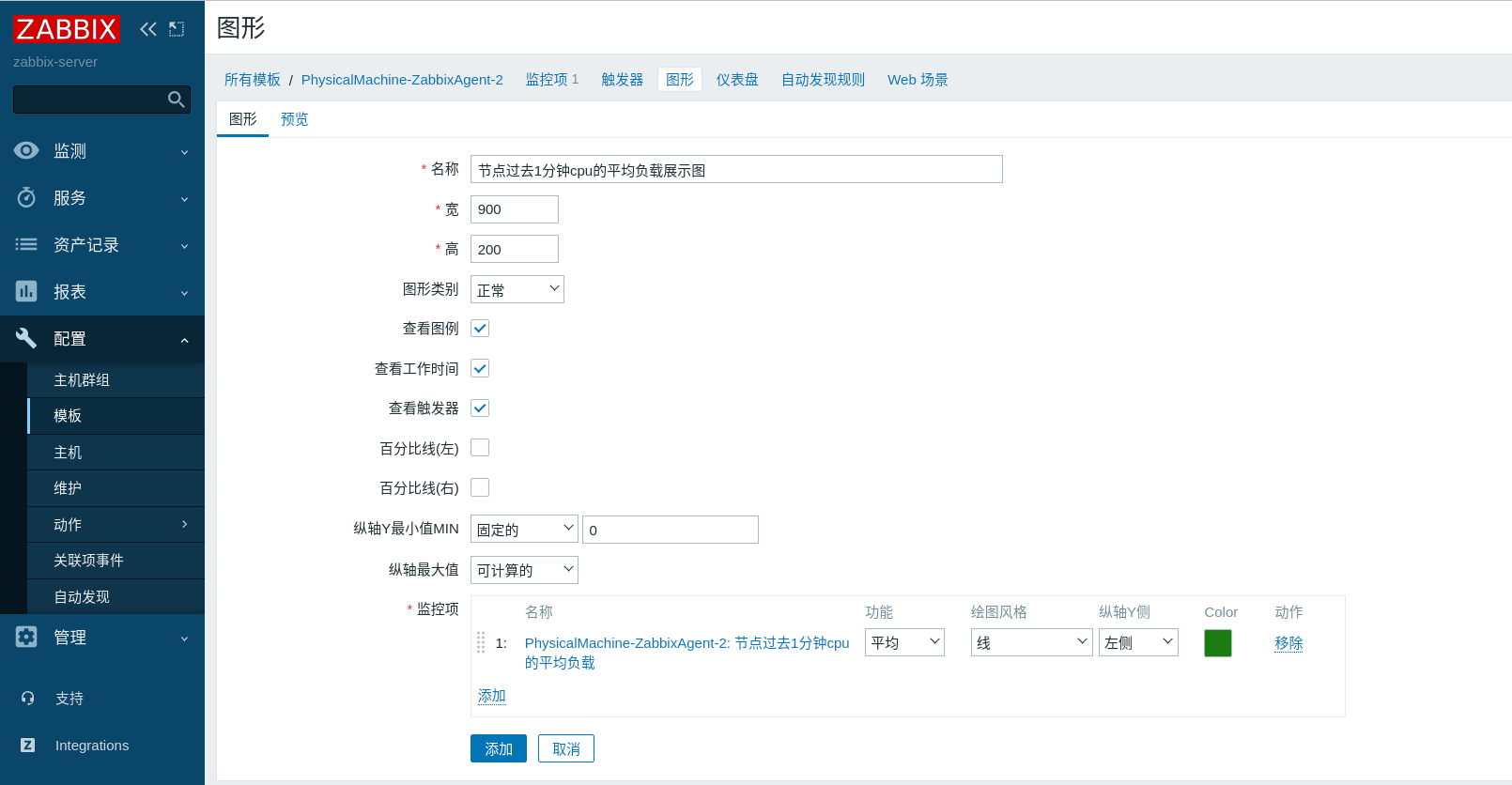1512x785 pixels.
Task: Open 纵轴Y侧 dropdown showing 左侧
Action: point(1138,642)
